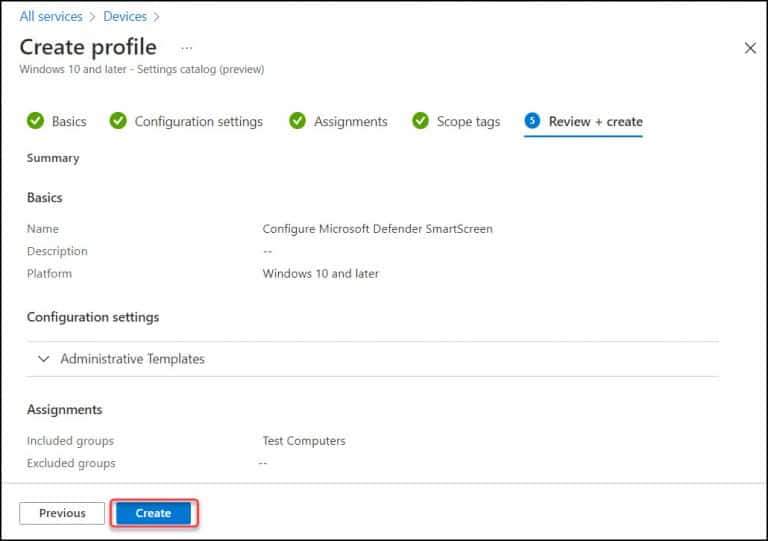Collapse the Administrative Templates chevron
Image resolution: width=768 pixels, height=541 pixels.
coord(44,359)
